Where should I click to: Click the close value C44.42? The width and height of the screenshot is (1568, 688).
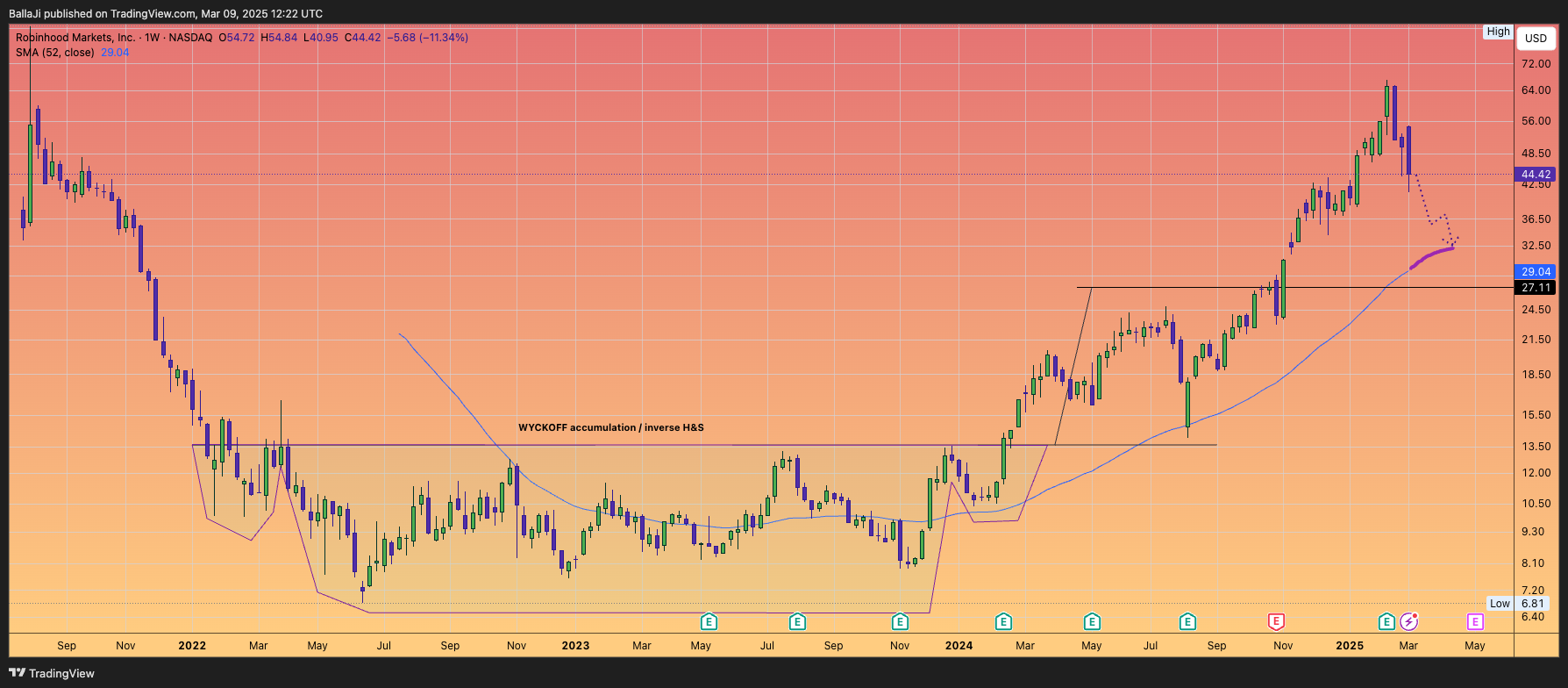[362, 38]
